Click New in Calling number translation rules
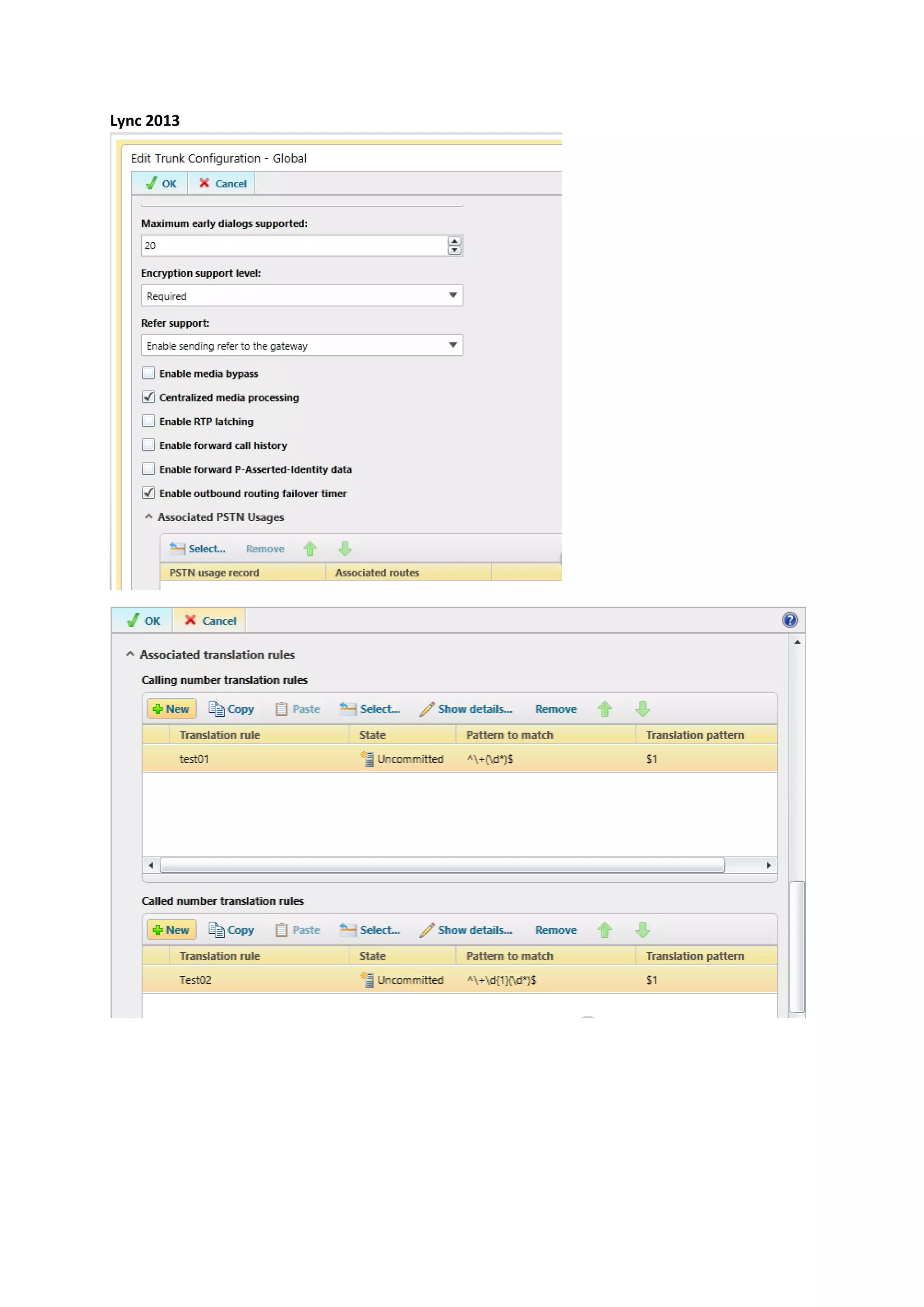 (171, 709)
